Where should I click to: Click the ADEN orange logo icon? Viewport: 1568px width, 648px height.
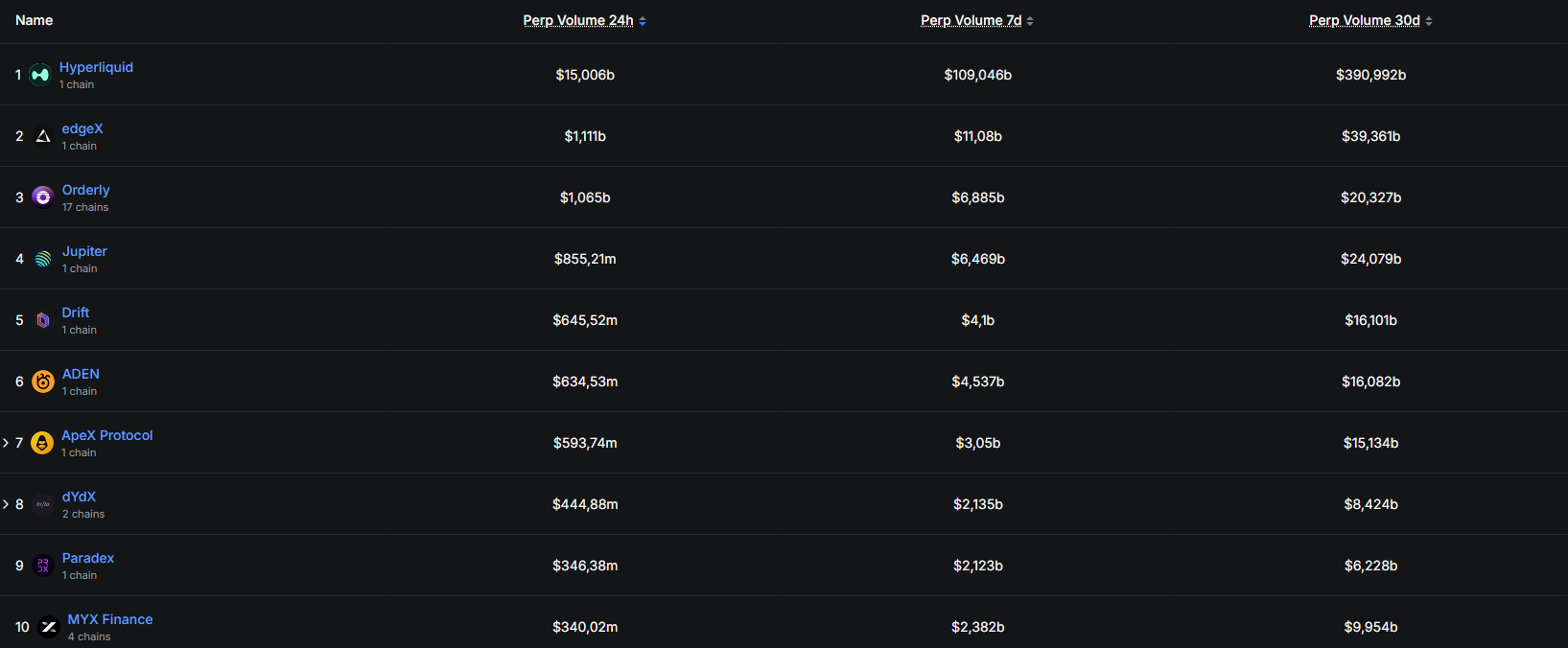click(x=43, y=382)
